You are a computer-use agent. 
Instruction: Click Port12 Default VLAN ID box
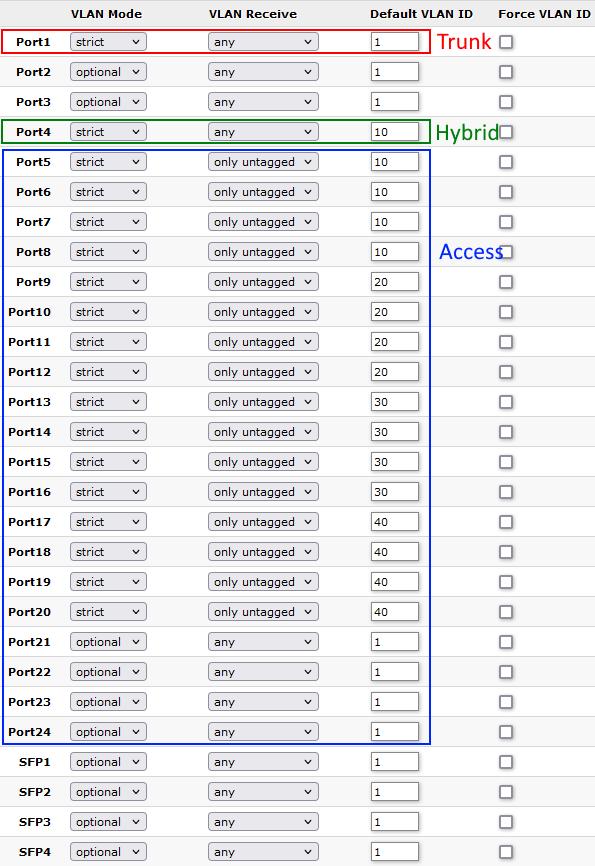pos(395,372)
